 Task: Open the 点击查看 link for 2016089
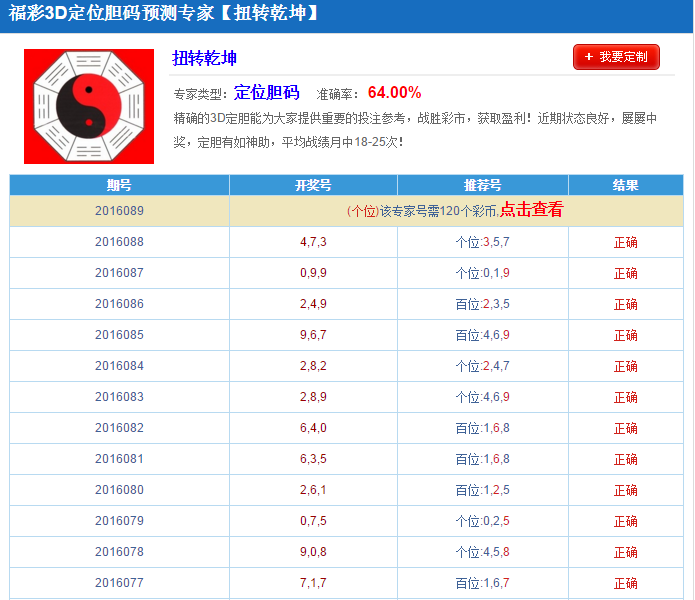pos(531,210)
